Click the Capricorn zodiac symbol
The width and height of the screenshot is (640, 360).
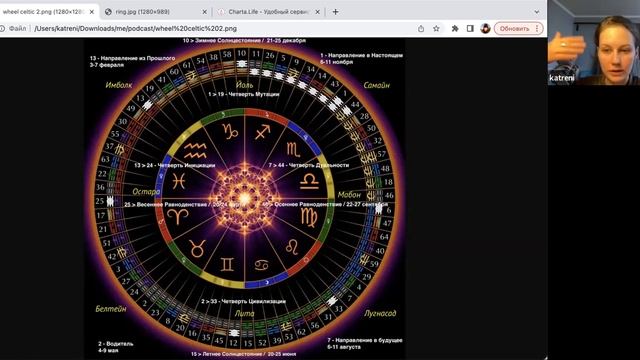pyautogui.click(x=230, y=131)
